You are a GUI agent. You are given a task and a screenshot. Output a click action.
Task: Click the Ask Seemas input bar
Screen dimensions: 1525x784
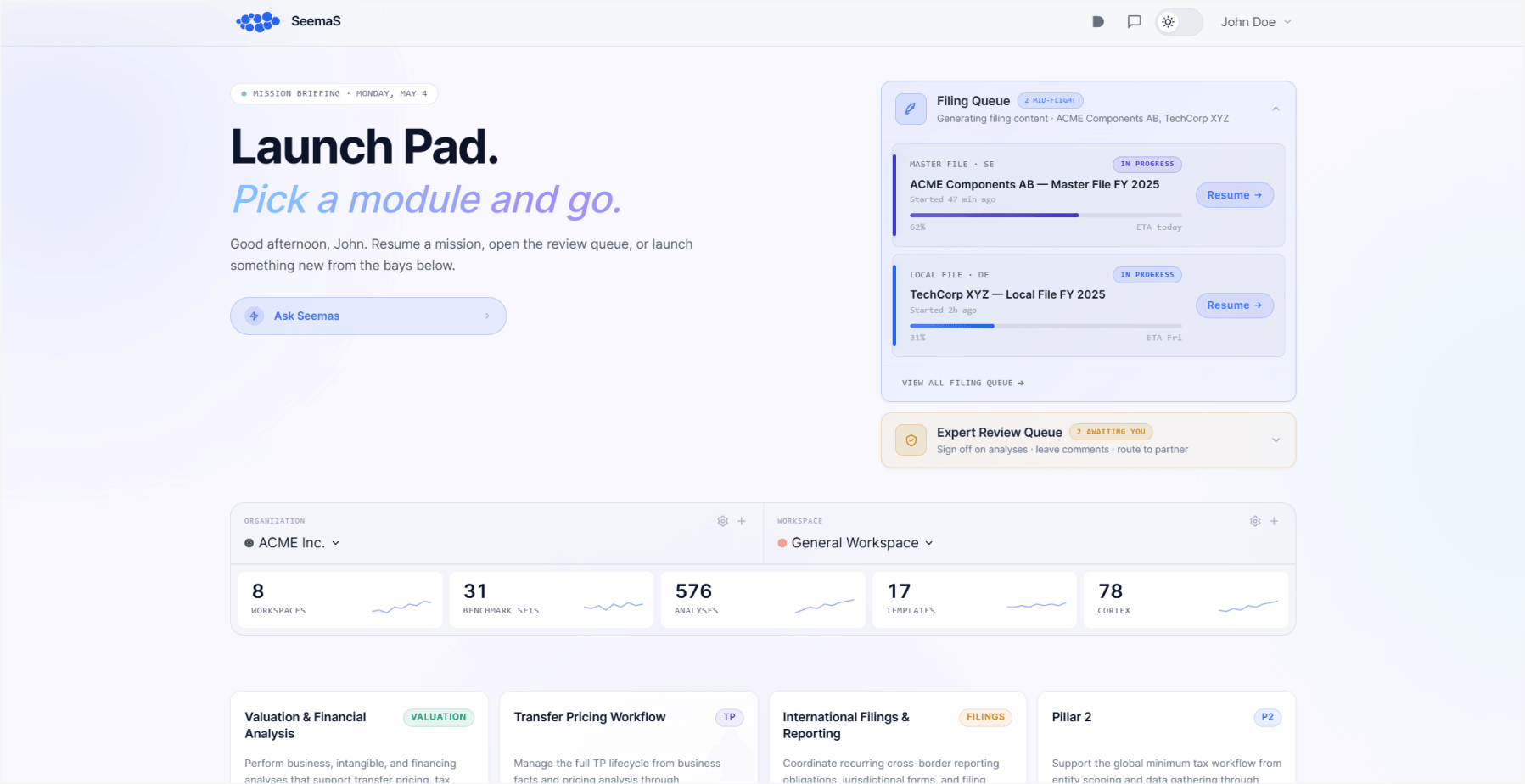(x=368, y=316)
